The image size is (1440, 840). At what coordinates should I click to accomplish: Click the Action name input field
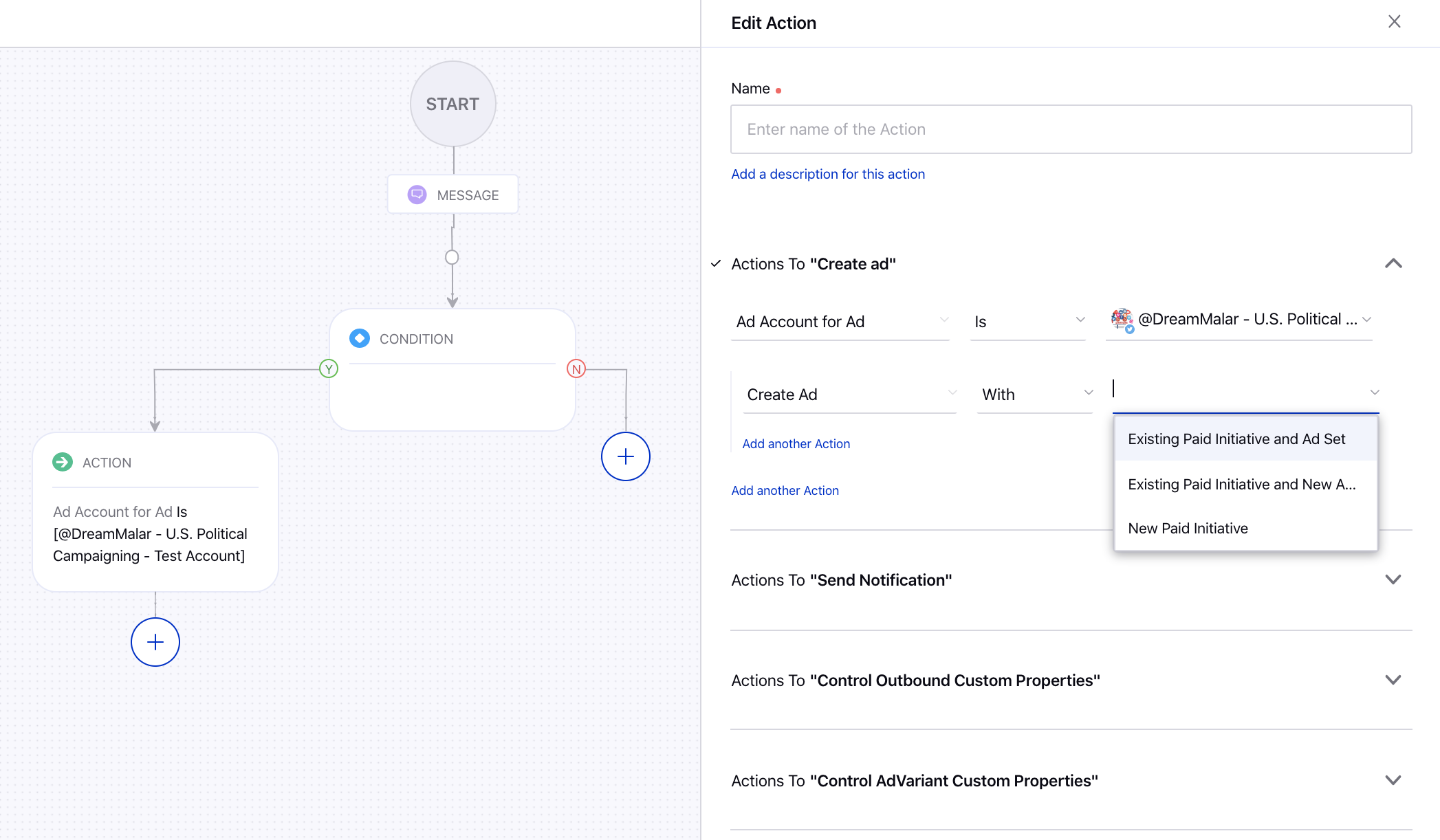pyautogui.click(x=1071, y=128)
